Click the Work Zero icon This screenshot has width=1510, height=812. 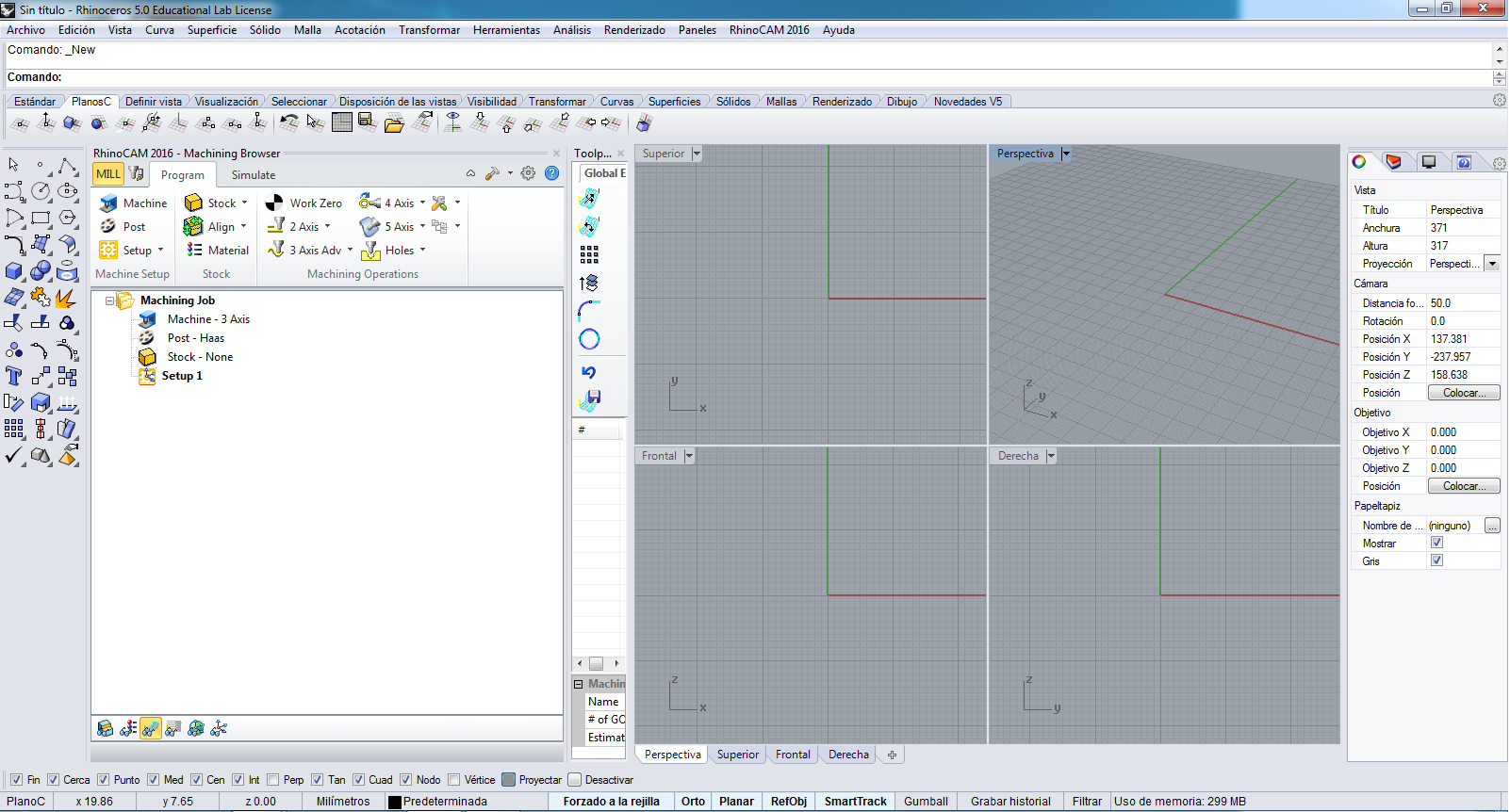[274, 203]
